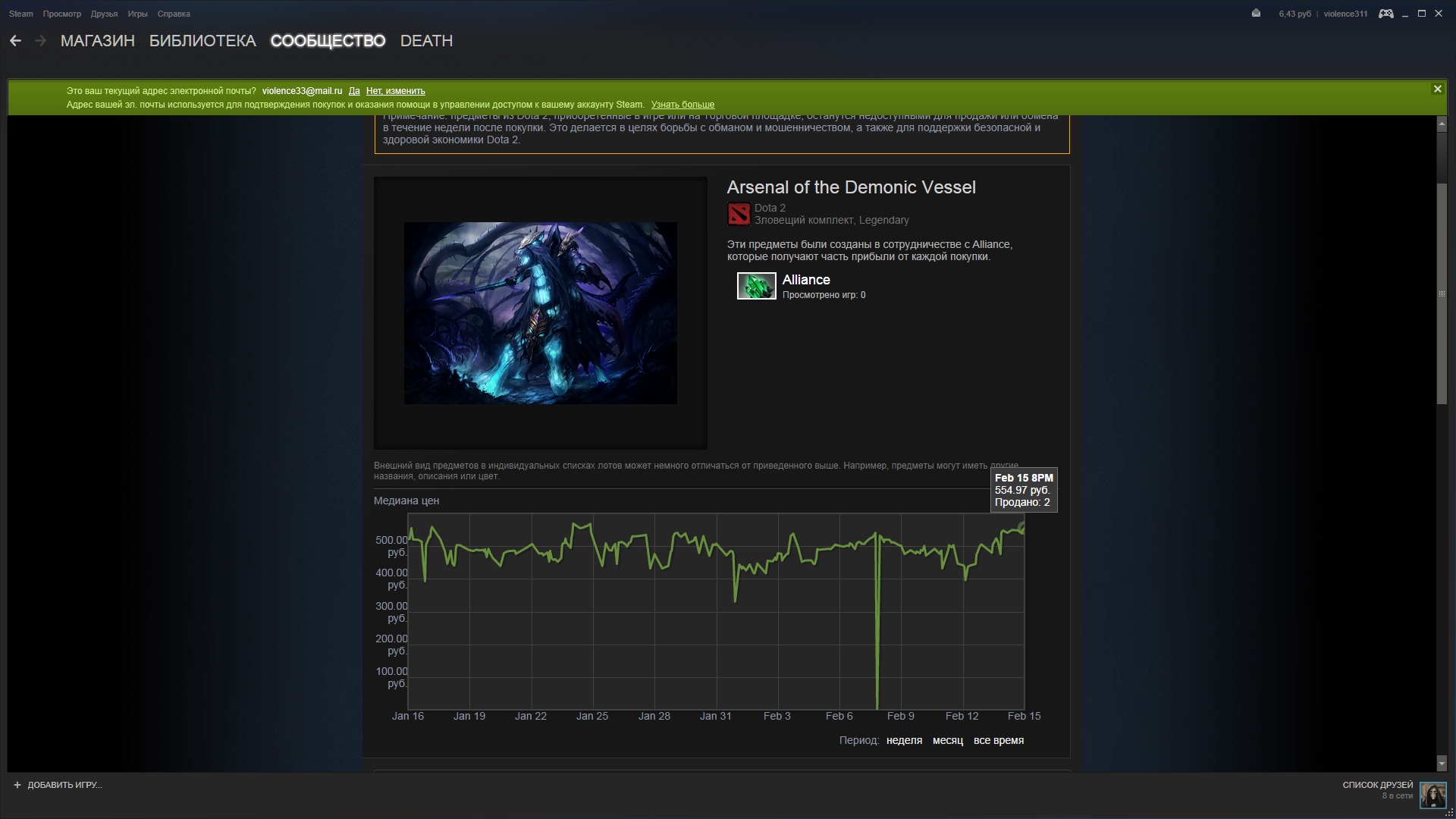
Task: Open the Справка menu
Action: [x=174, y=14]
